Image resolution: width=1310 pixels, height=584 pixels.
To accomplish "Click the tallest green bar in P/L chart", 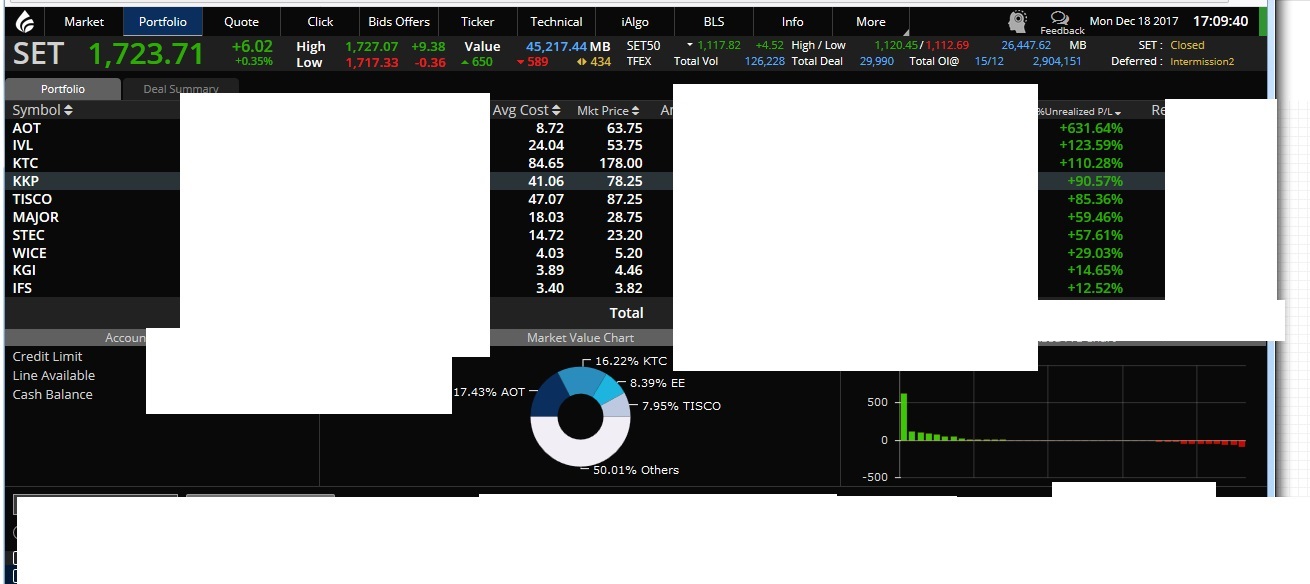I will click(x=903, y=416).
